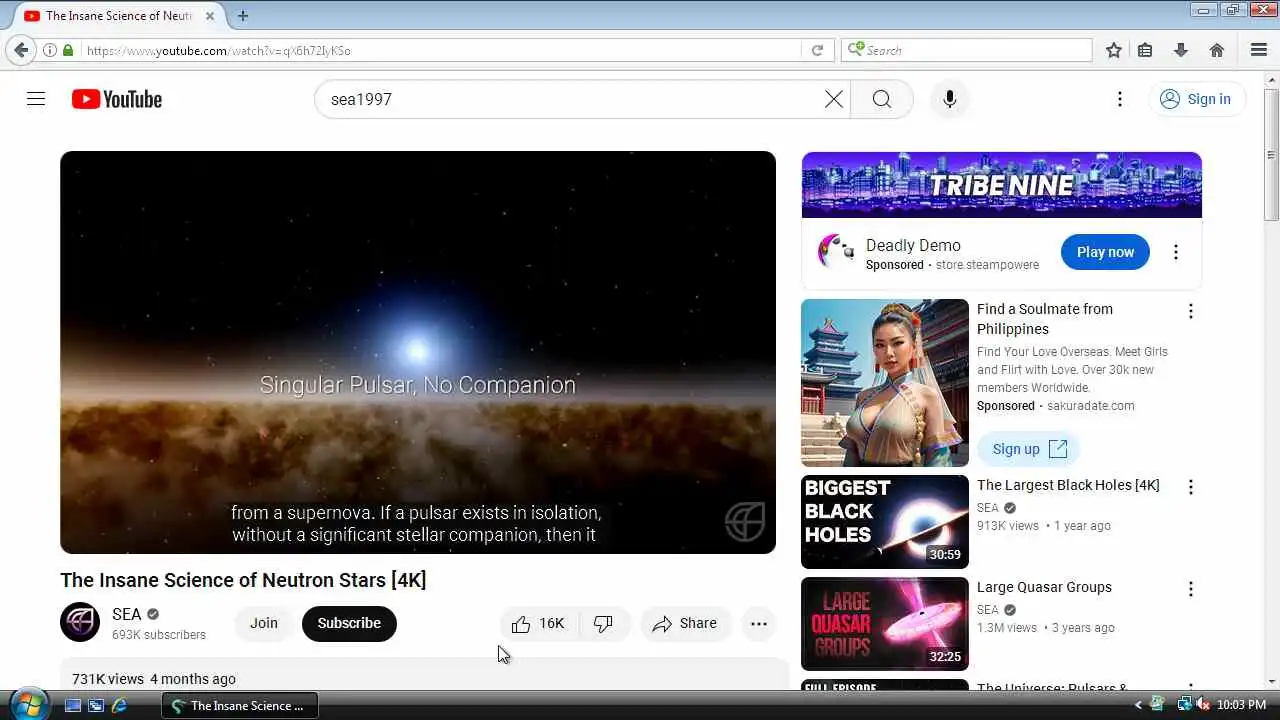Screen dimensions: 1280x720
Task: Open the browser hamburger menu
Action: [1259, 50]
